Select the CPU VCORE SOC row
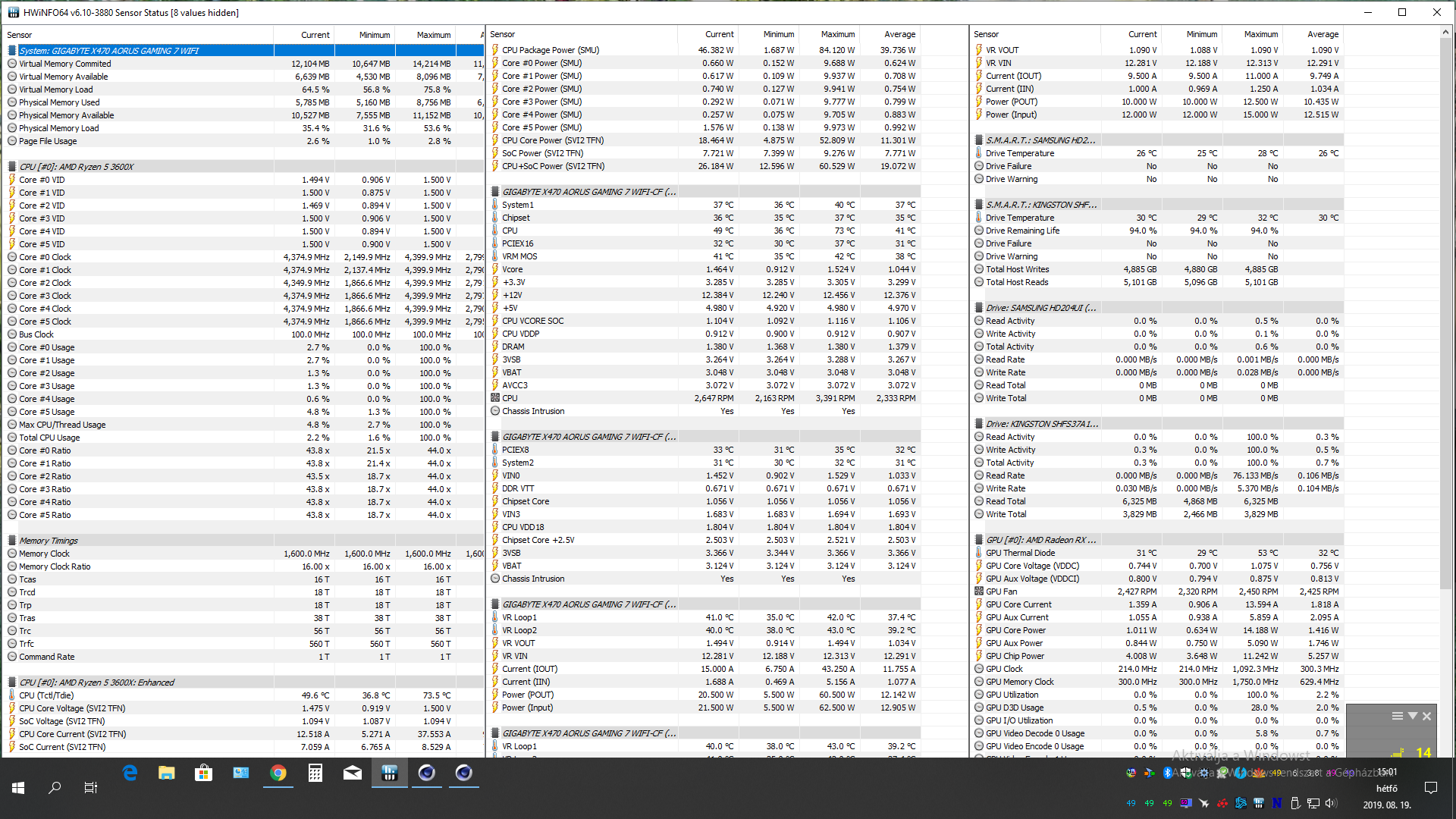Viewport: 1456px width, 819px height. coord(704,321)
